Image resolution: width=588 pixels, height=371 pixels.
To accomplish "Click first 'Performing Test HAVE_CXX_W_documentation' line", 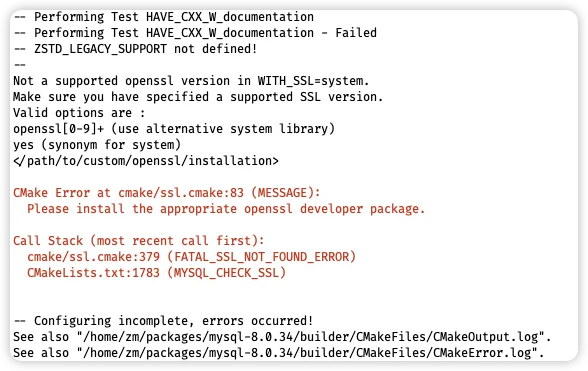I will pos(164,17).
